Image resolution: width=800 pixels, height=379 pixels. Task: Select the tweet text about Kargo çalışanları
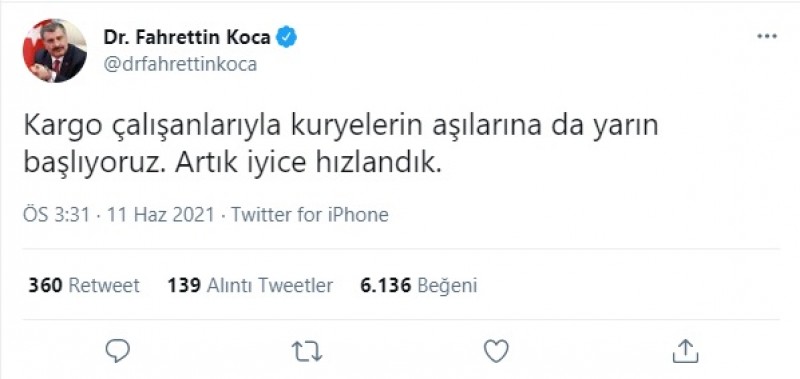[341, 145]
